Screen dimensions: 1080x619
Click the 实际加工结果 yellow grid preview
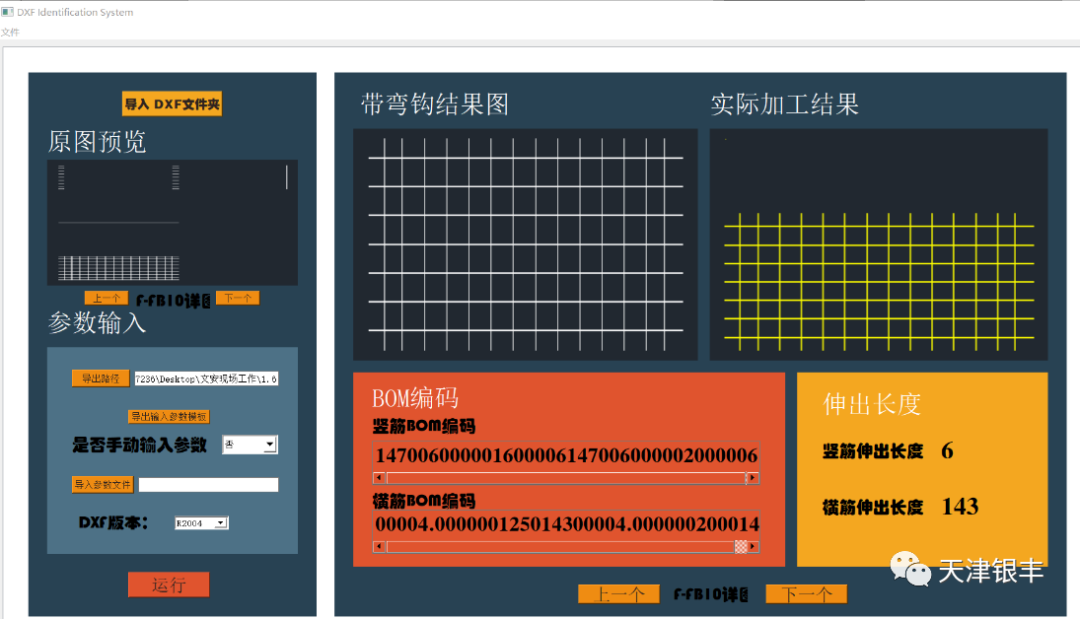[879, 244]
